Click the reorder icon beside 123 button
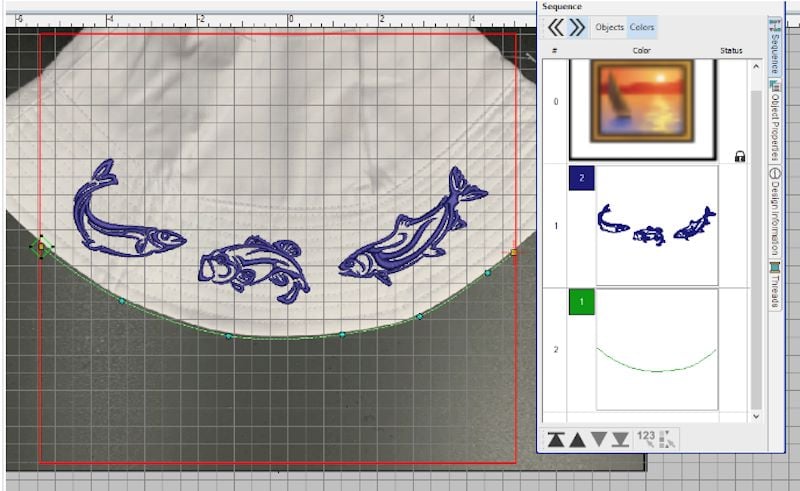This screenshot has height=491, width=800. [666, 437]
